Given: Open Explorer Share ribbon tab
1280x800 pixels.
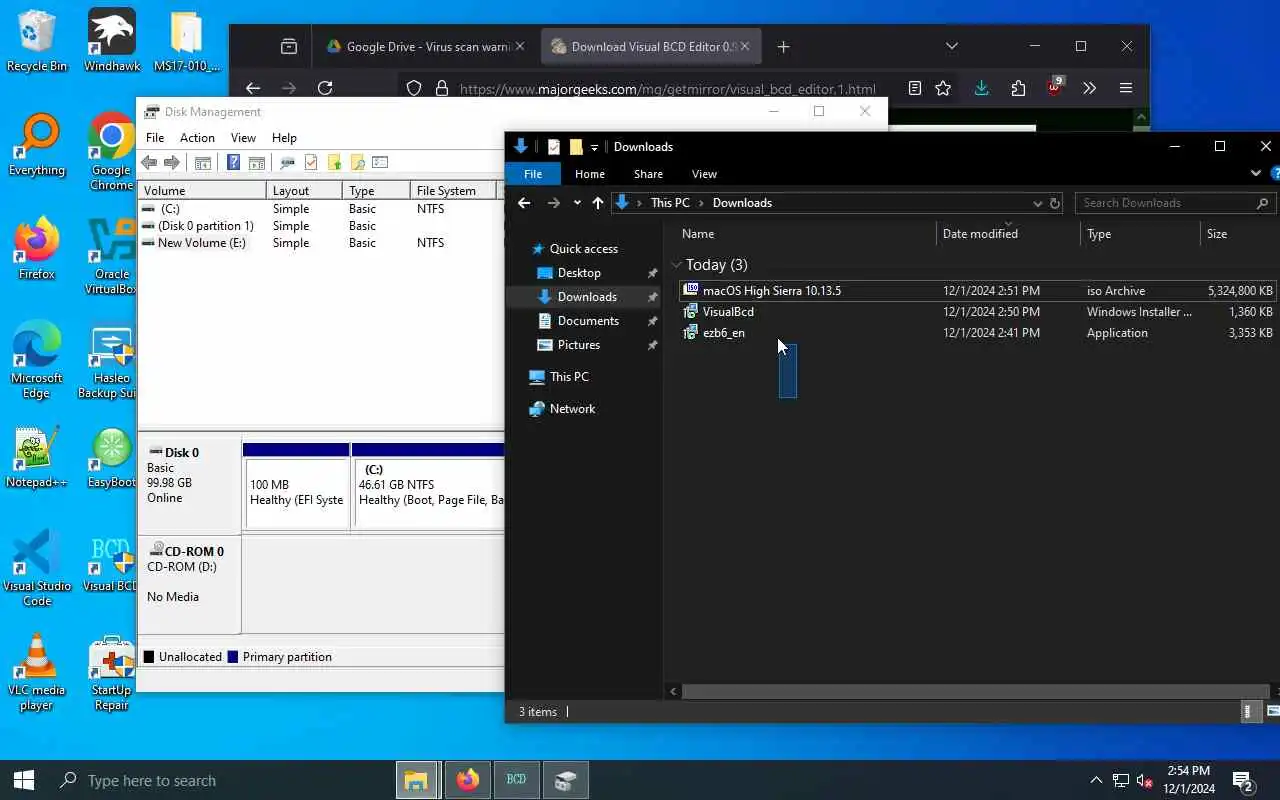Looking at the screenshot, I should [x=648, y=174].
